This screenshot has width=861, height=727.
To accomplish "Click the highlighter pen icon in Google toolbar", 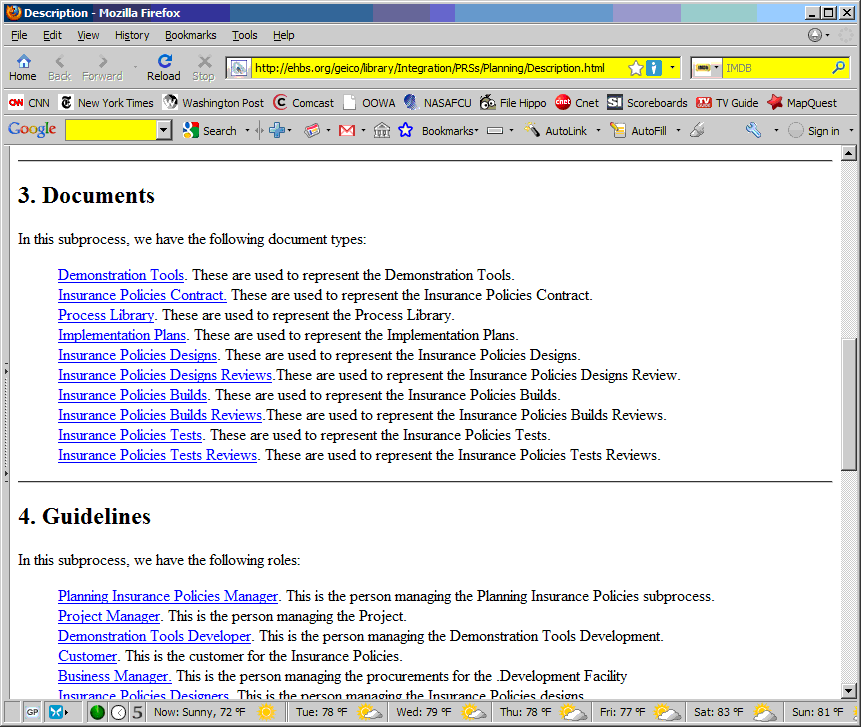I will [697, 131].
